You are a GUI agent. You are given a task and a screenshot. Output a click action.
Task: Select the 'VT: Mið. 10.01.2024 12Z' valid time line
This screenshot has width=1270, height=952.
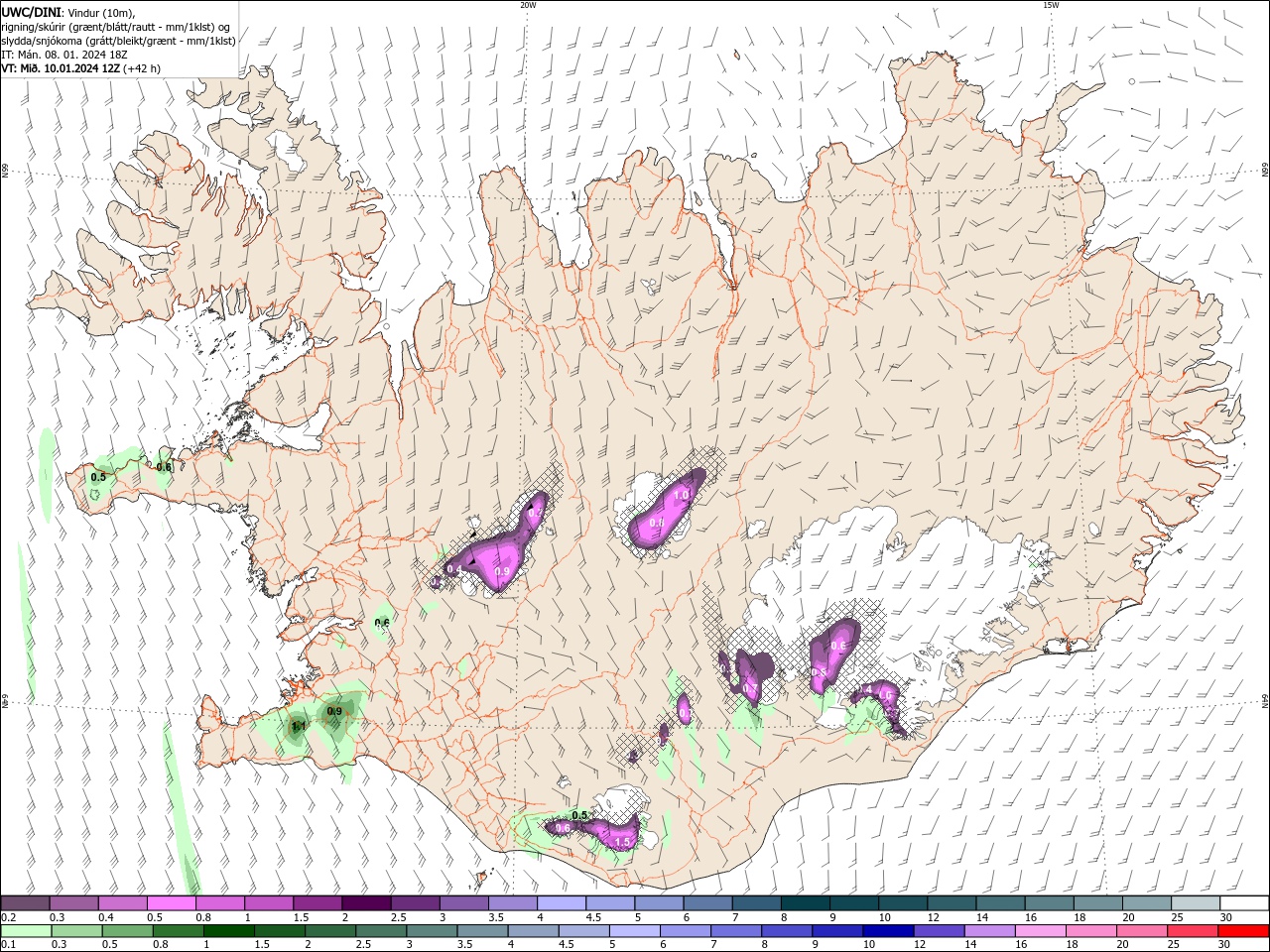click(x=61, y=68)
